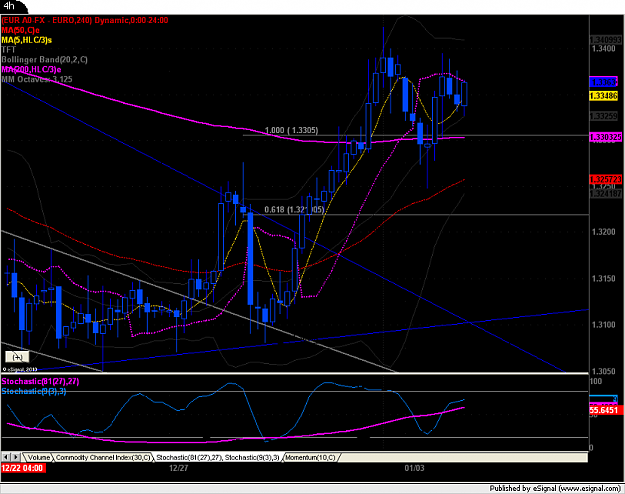Click the (+) expand button on chart

click(x=17, y=356)
